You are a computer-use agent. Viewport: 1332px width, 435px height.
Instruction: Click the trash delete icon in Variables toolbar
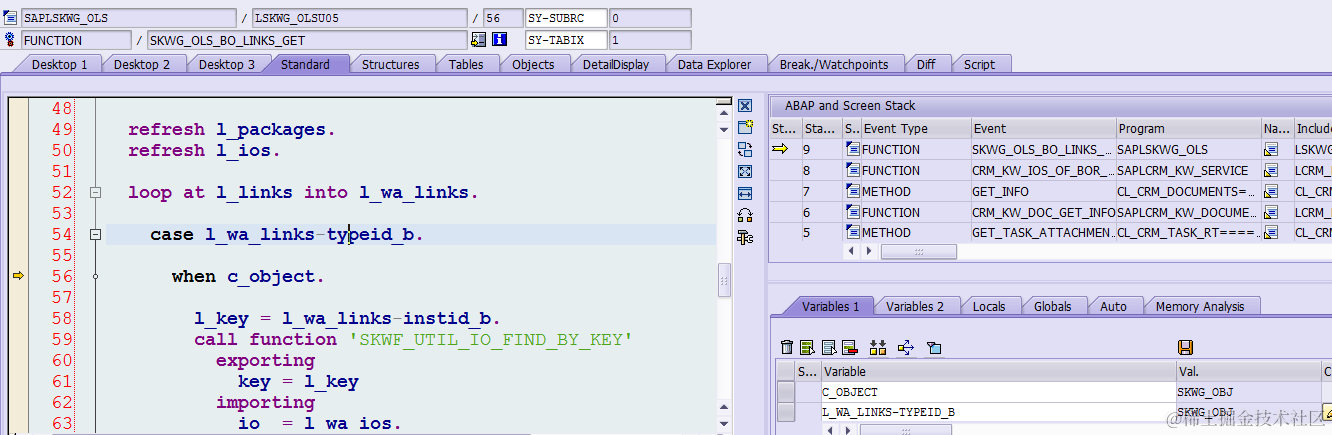click(787, 347)
